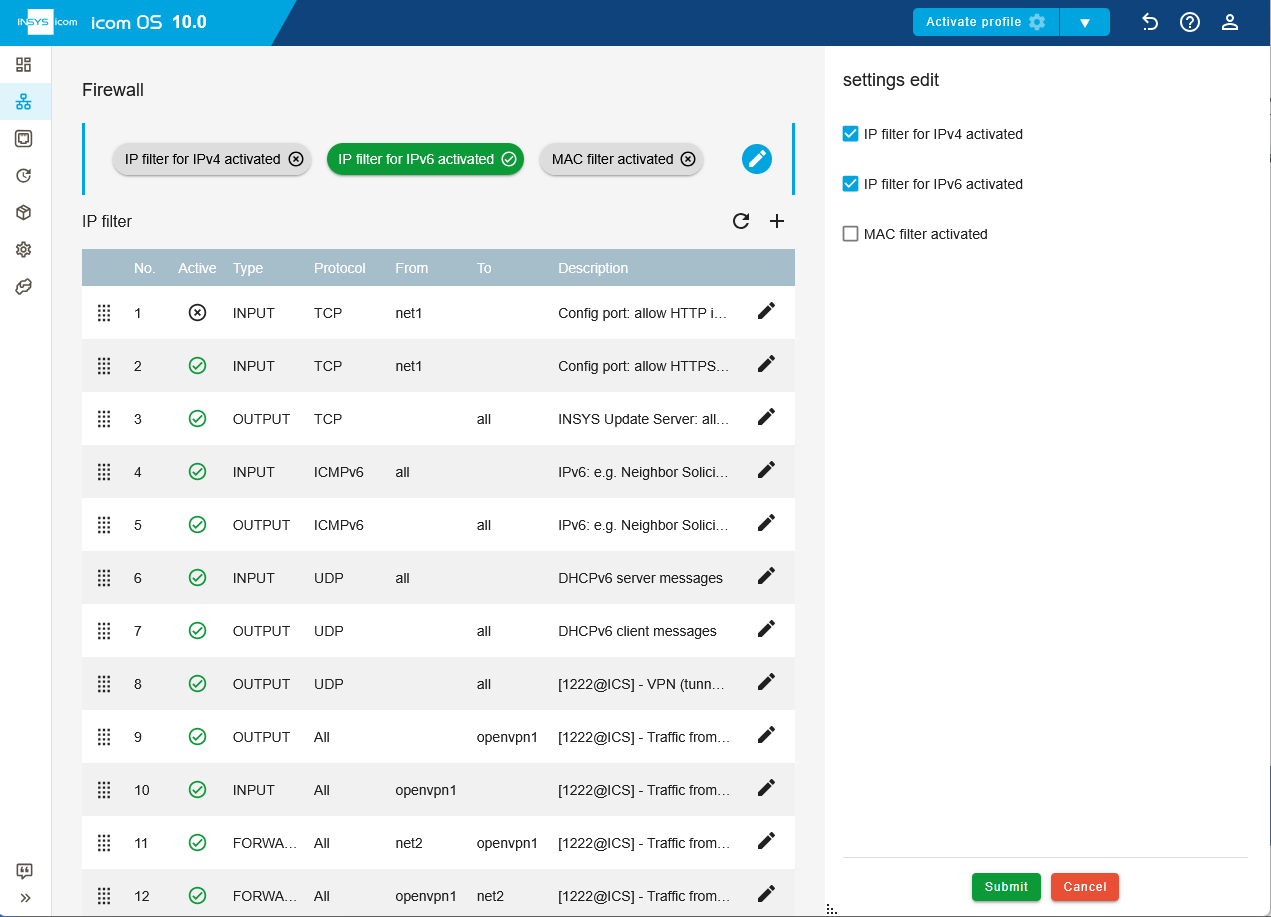Enable MAC filter activated checkbox
Screen dimensions: 1271x917
click(x=851, y=234)
